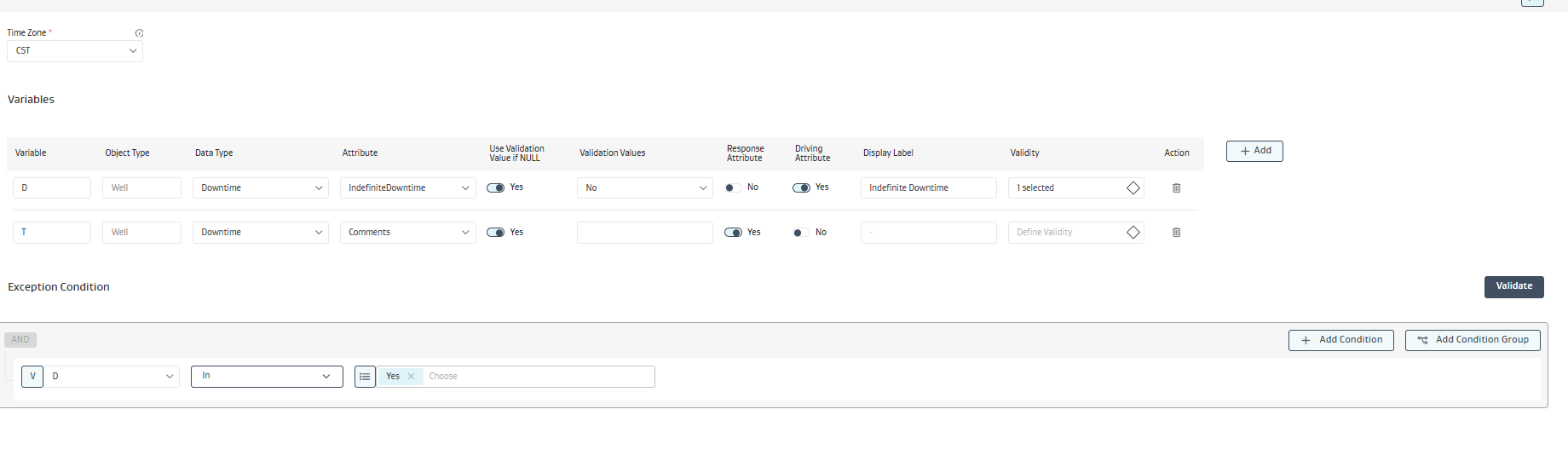Click the diamond validity icon in row T
This screenshot has height=467, width=1568.
[1133, 233]
